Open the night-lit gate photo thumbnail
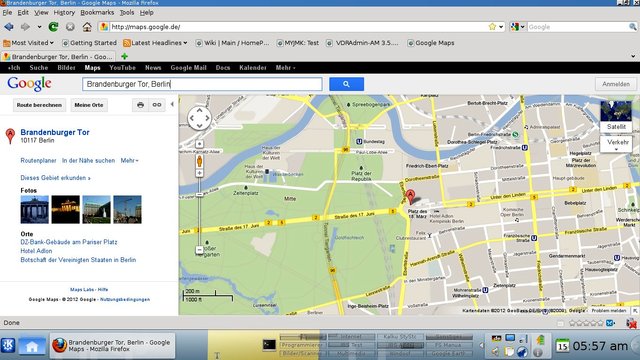Viewport: 640px width, 360px height. 66,209
